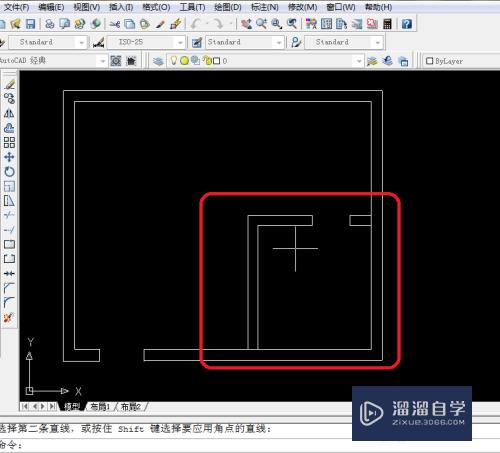Open the ByLayer color control dropdown
500x453 pixels.
[462, 61]
